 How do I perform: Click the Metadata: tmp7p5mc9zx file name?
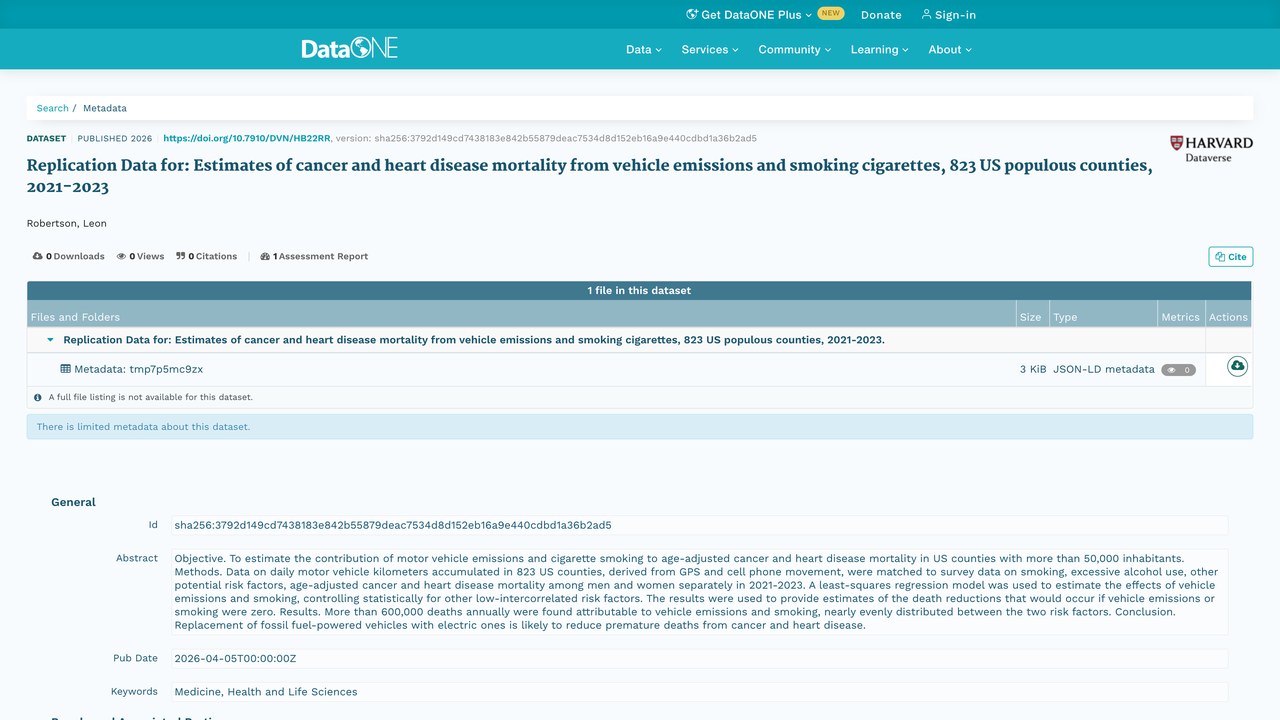point(138,369)
